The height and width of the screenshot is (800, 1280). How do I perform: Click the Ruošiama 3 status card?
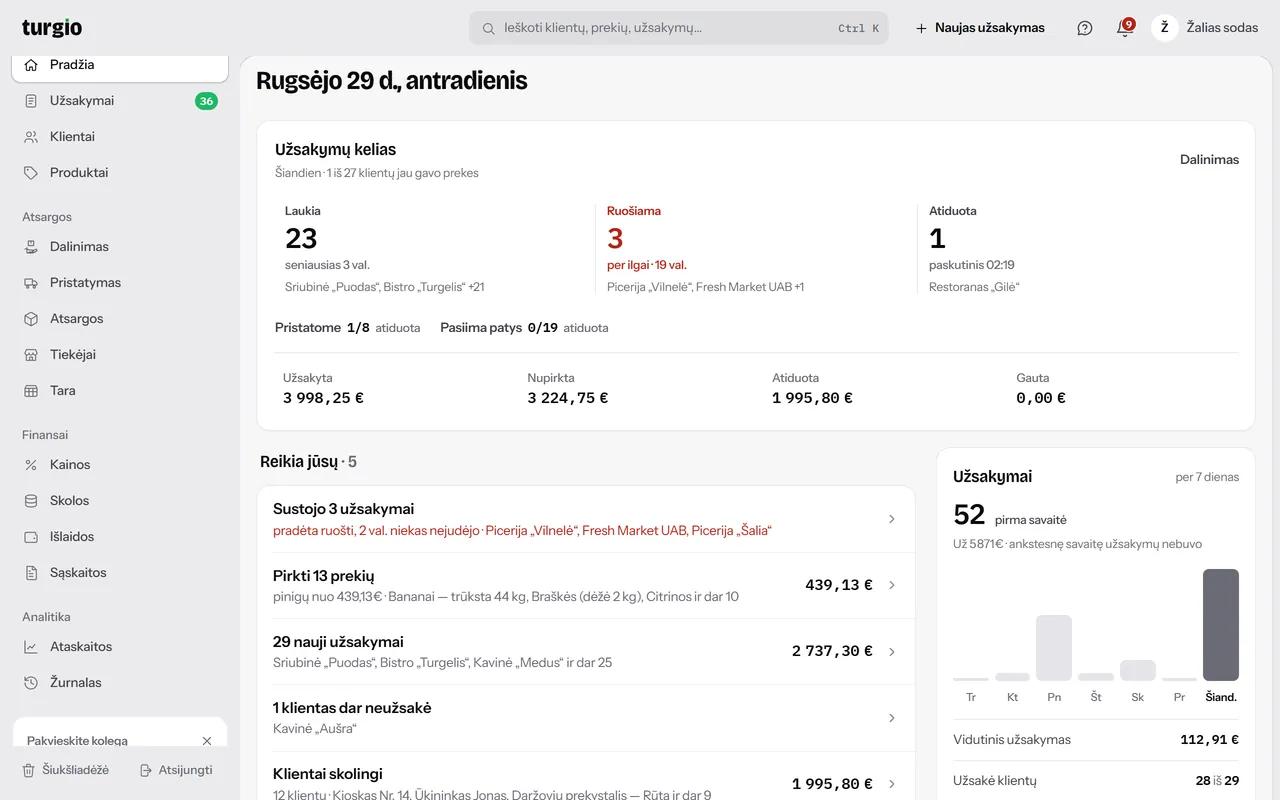756,250
